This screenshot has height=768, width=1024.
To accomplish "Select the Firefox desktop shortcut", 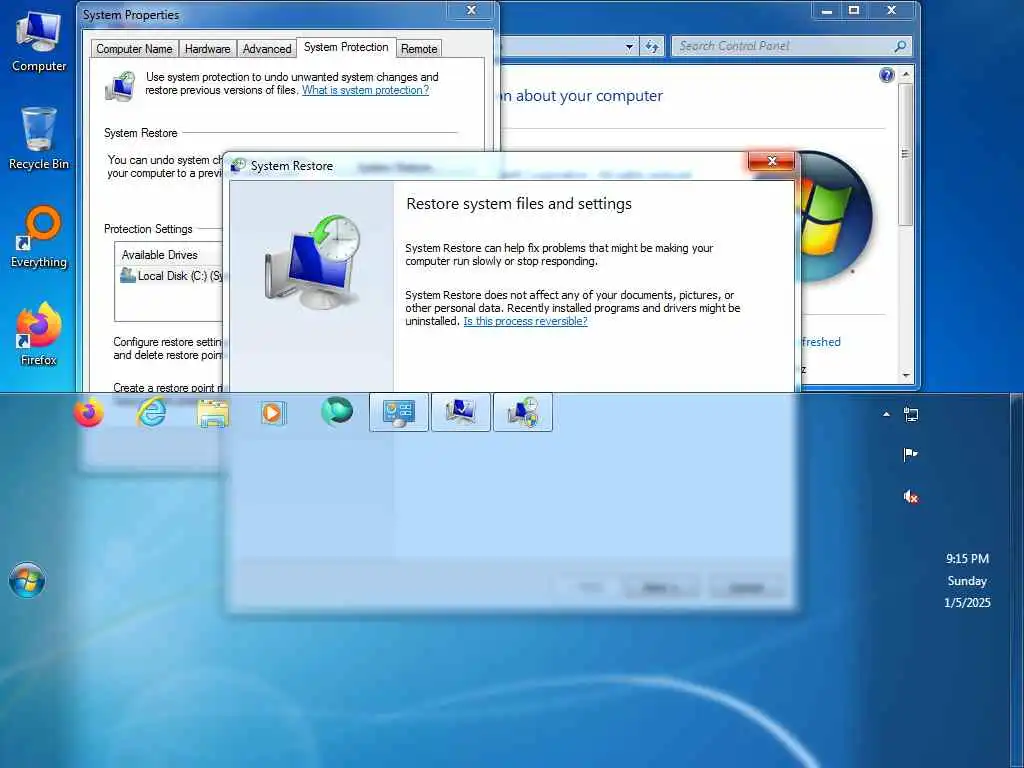I will 39,334.
